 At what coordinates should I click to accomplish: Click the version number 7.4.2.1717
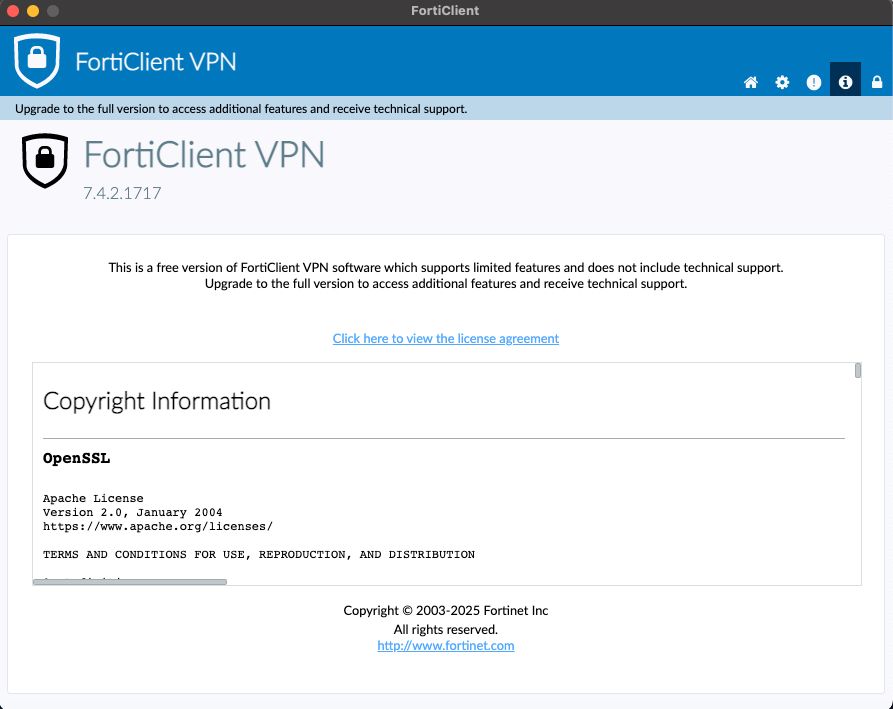[x=122, y=193]
